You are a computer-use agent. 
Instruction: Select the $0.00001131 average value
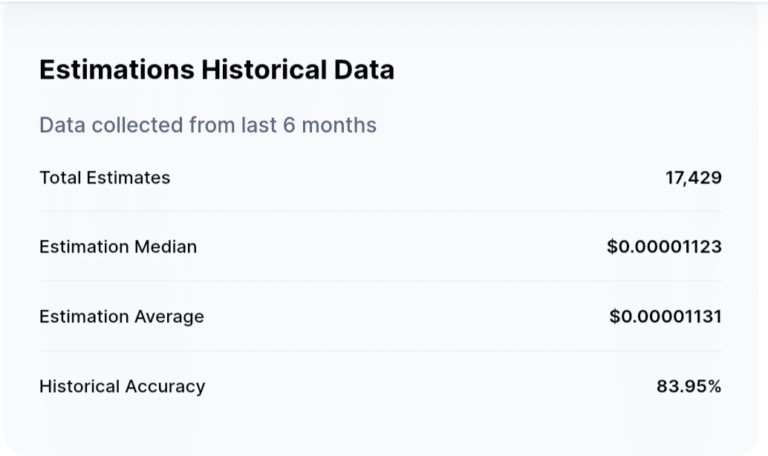(x=666, y=316)
